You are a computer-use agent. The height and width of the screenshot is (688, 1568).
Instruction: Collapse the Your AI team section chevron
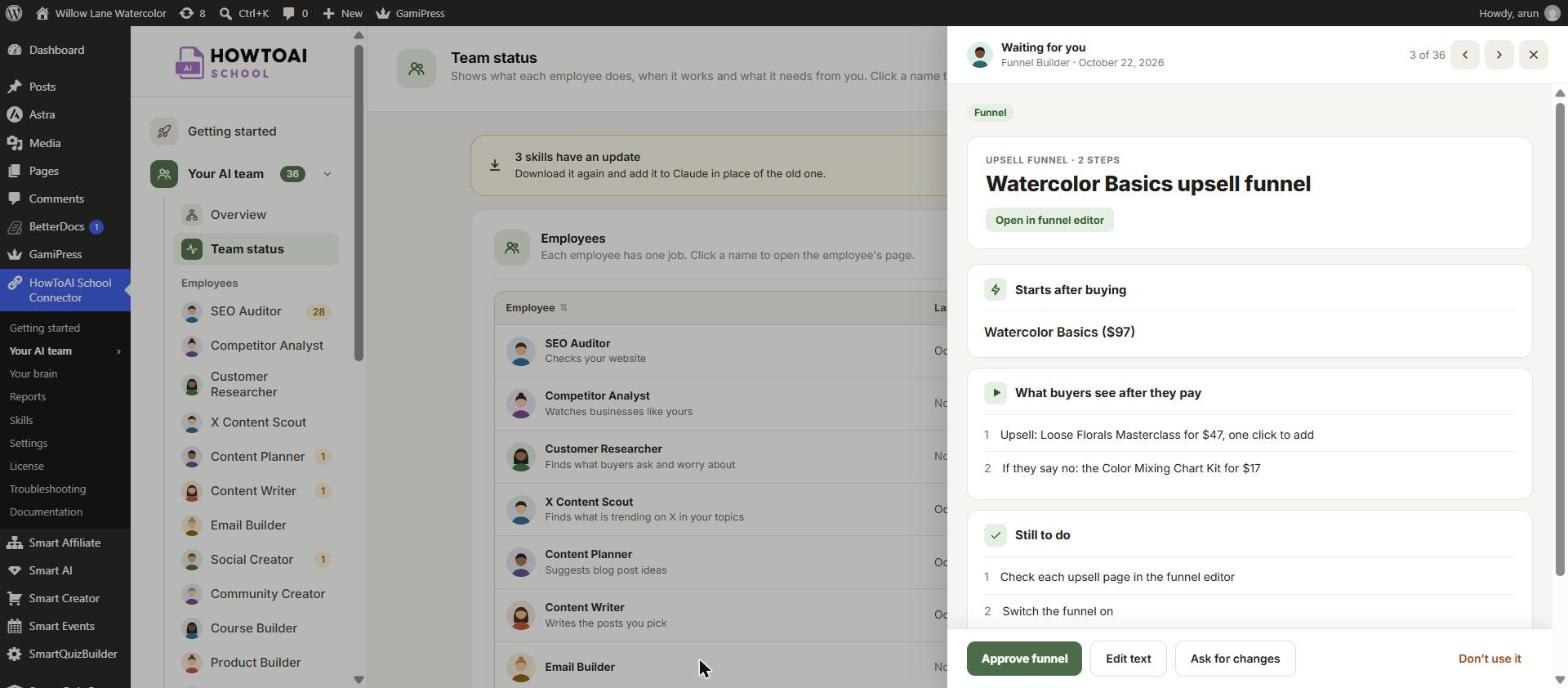pyautogui.click(x=327, y=174)
